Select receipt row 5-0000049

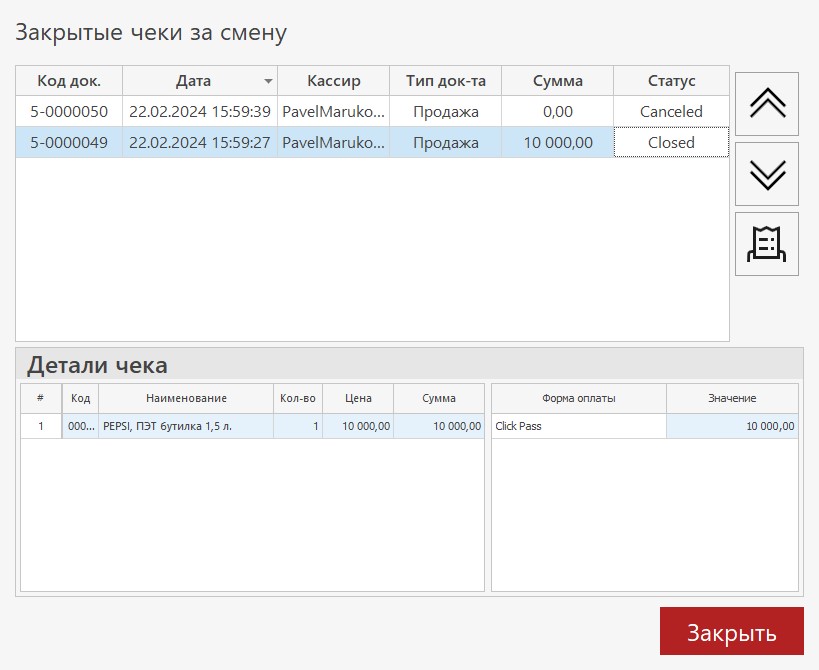69,143
